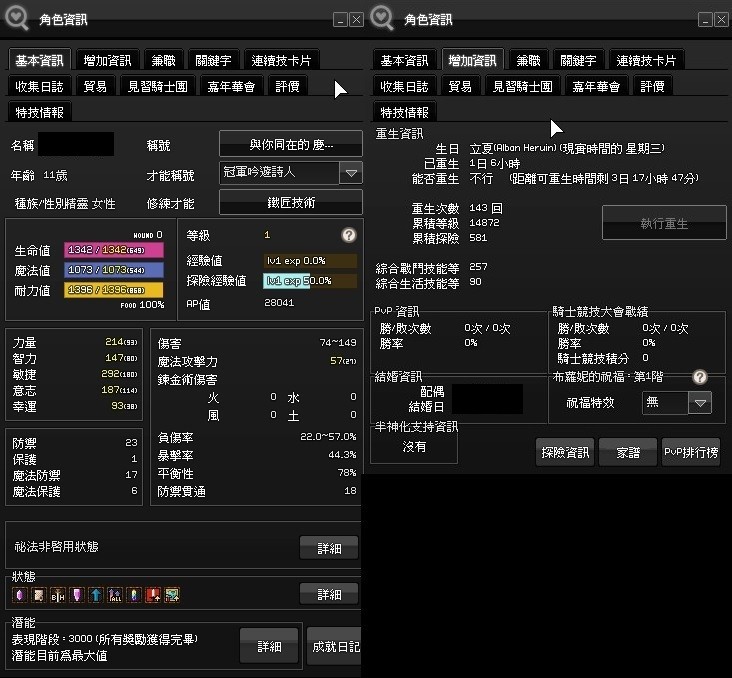This screenshot has width=732, height=678.
Task: Click the 鐵匠技術 training talent button
Action: click(291, 202)
